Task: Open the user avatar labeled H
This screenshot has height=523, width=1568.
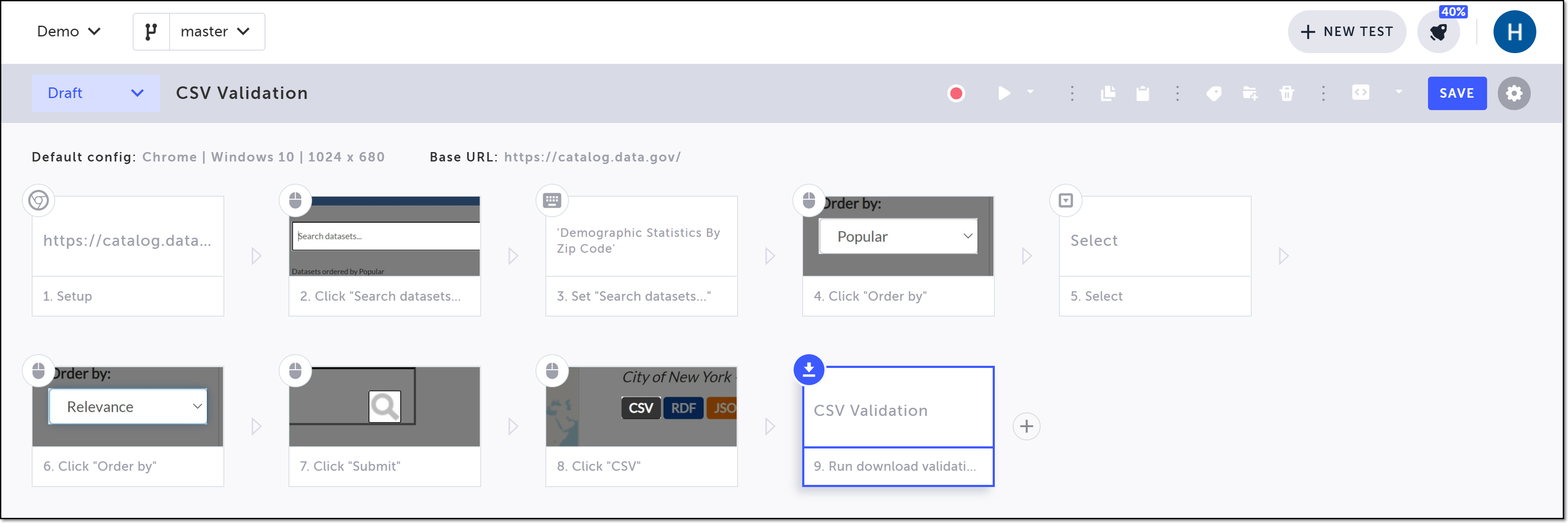Action: point(1514,32)
